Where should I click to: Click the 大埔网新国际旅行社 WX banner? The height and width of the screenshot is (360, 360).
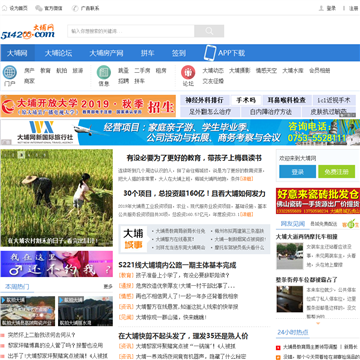[x=180, y=132]
